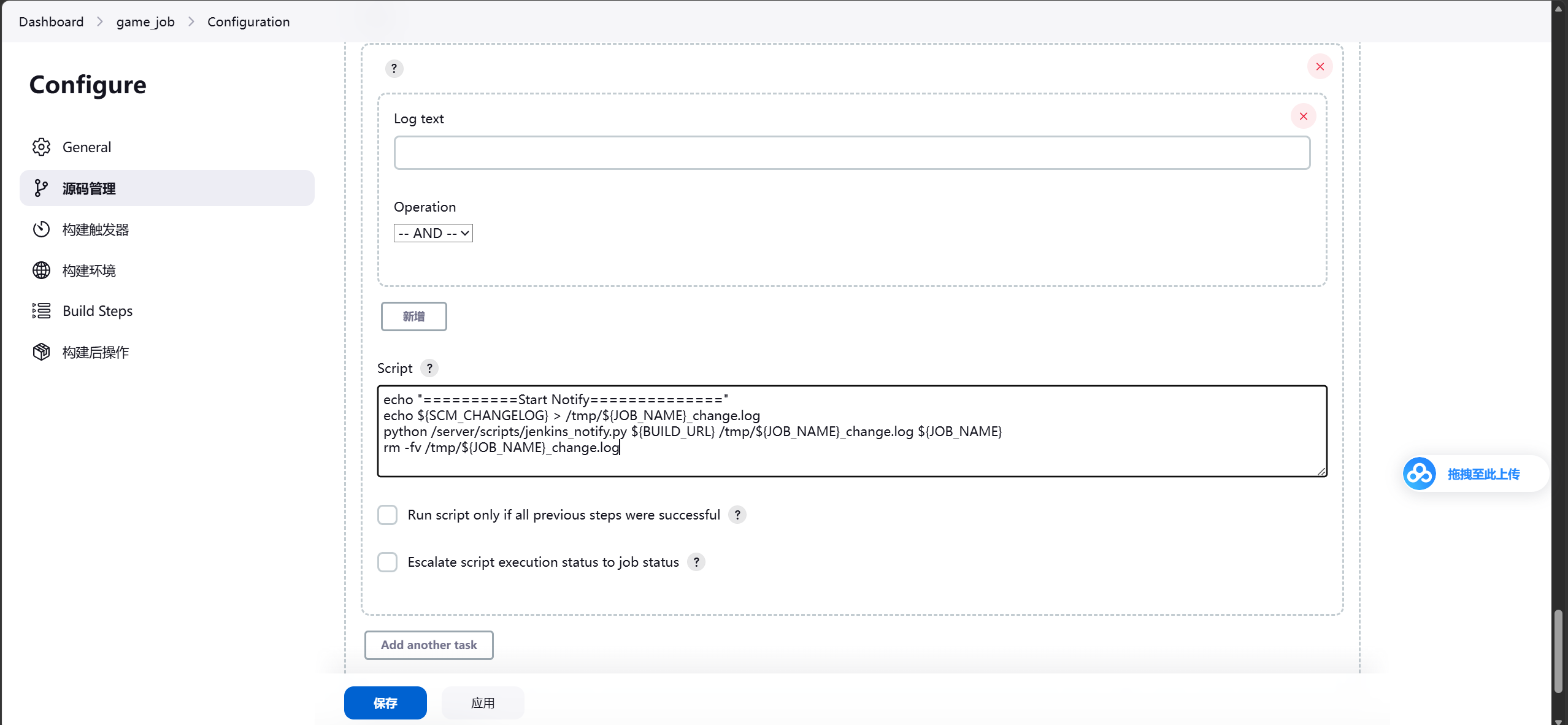Enable Escalate script execution status to job status
The width and height of the screenshot is (1568, 725).
point(387,562)
